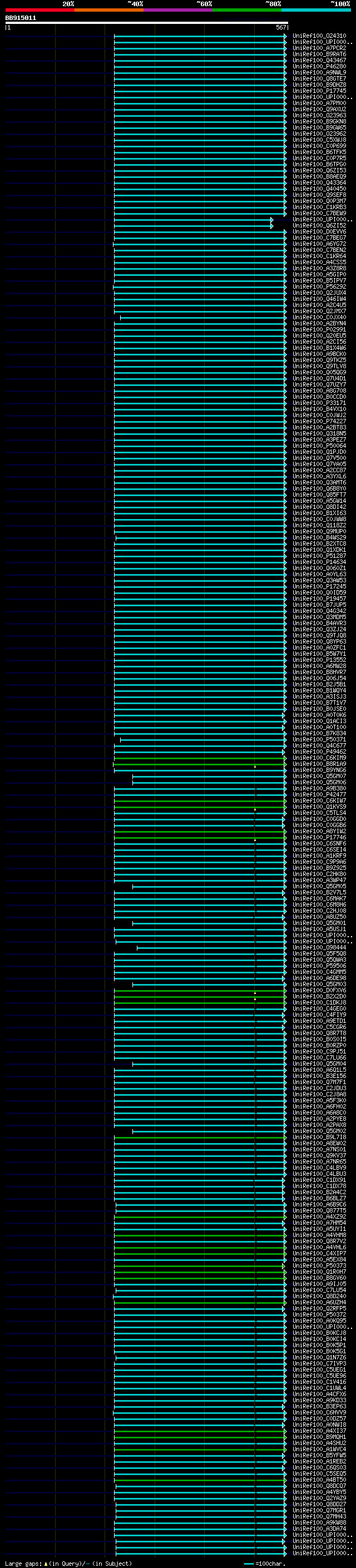Select label UniRef100_B9L7I8
356x1568 pixels.
tap(319, 1137)
